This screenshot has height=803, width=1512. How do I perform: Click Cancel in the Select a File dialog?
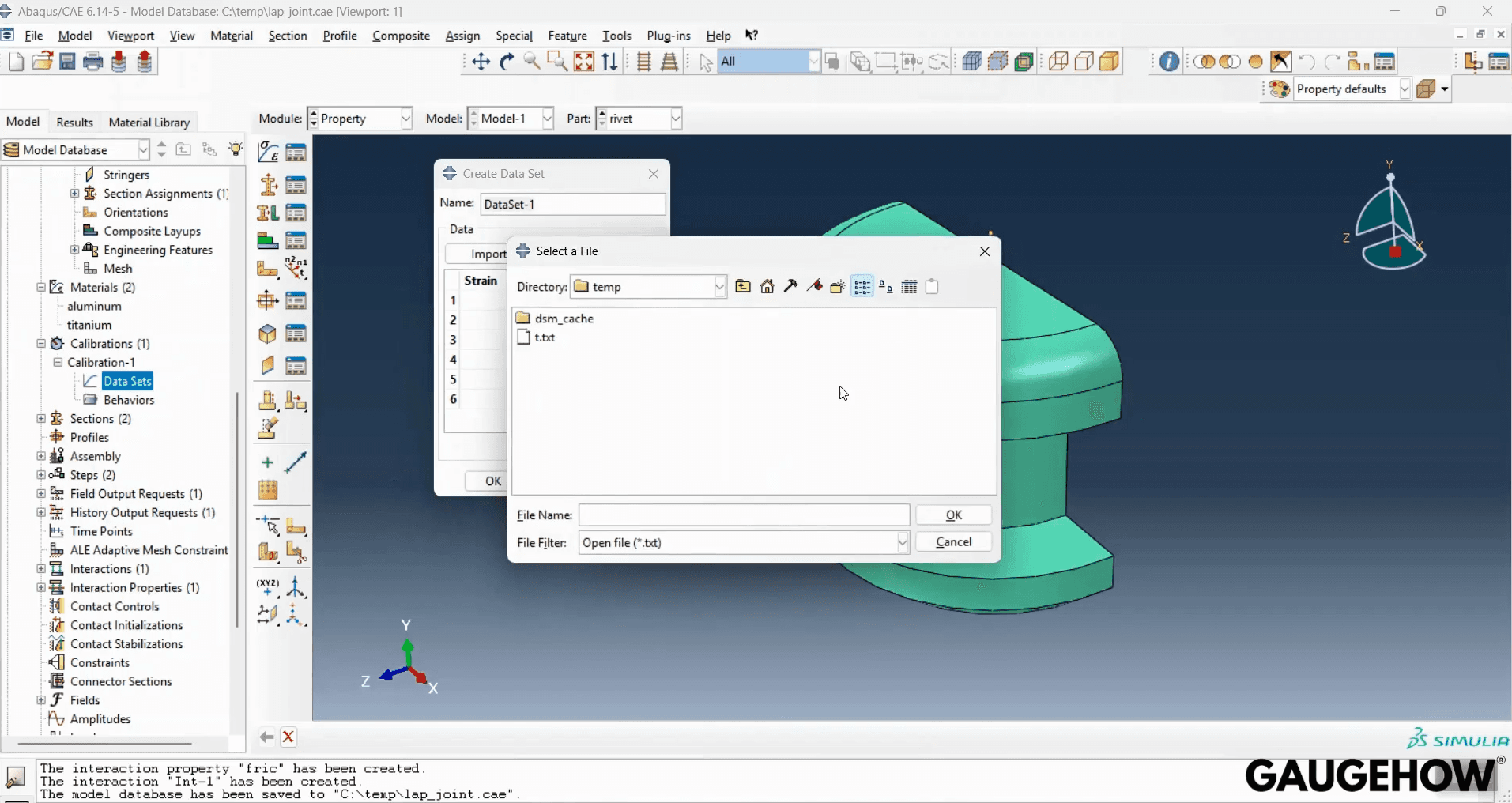pyautogui.click(x=953, y=541)
